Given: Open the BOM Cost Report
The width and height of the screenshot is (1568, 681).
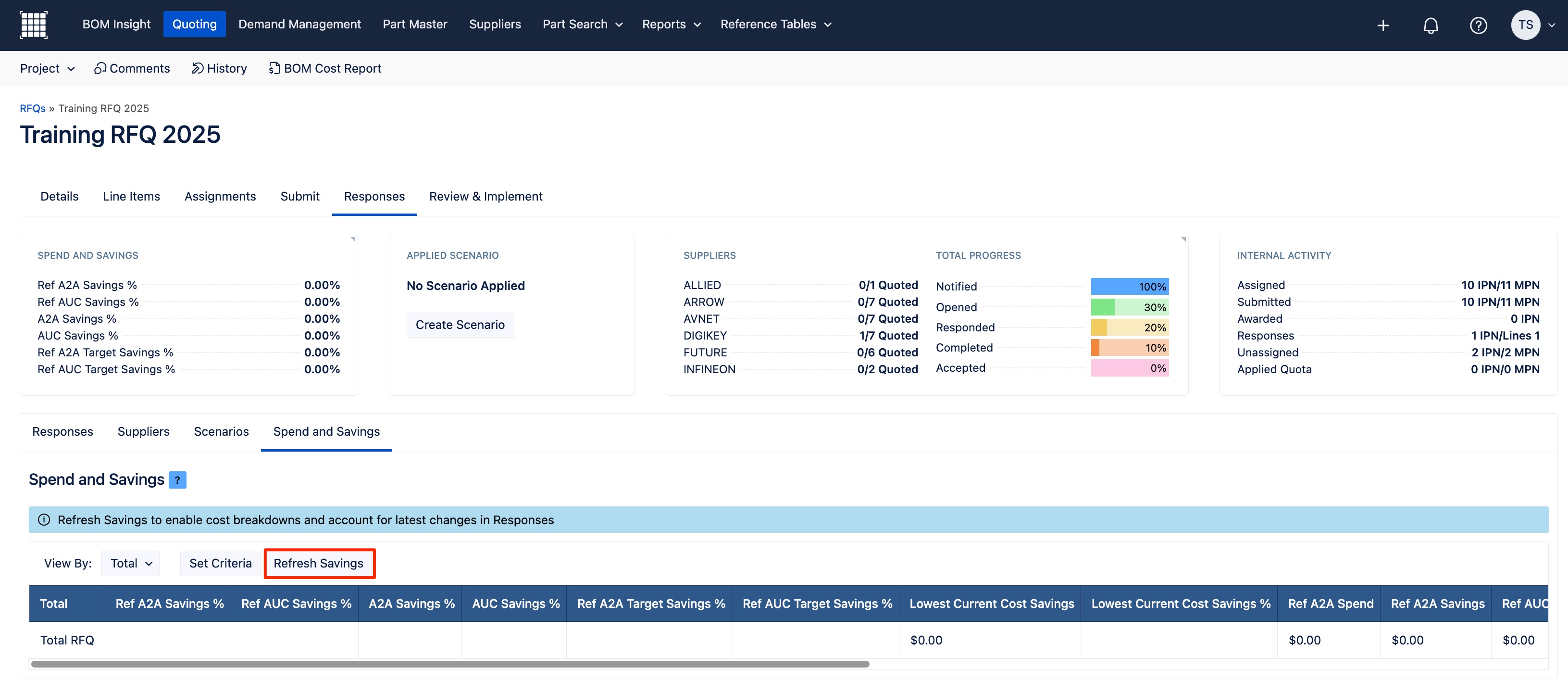Looking at the screenshot, I should click(325, 68).
